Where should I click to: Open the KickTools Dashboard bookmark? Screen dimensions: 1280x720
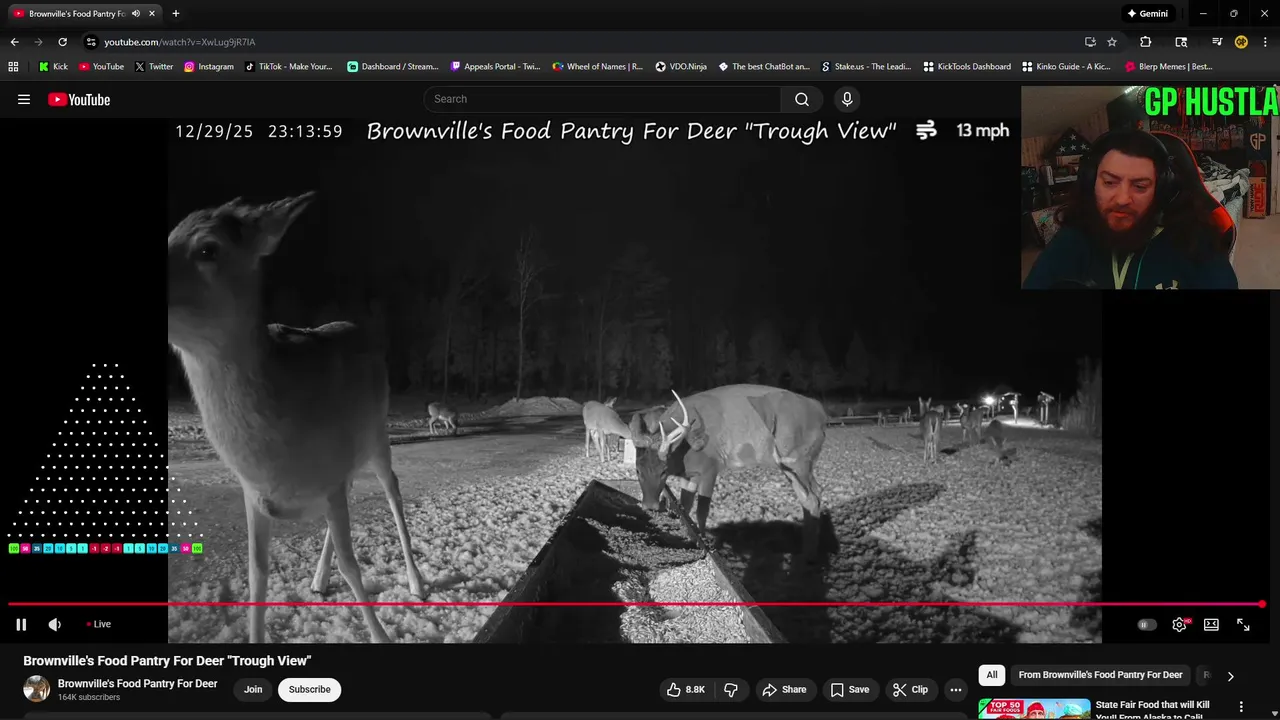coord(967,67)
